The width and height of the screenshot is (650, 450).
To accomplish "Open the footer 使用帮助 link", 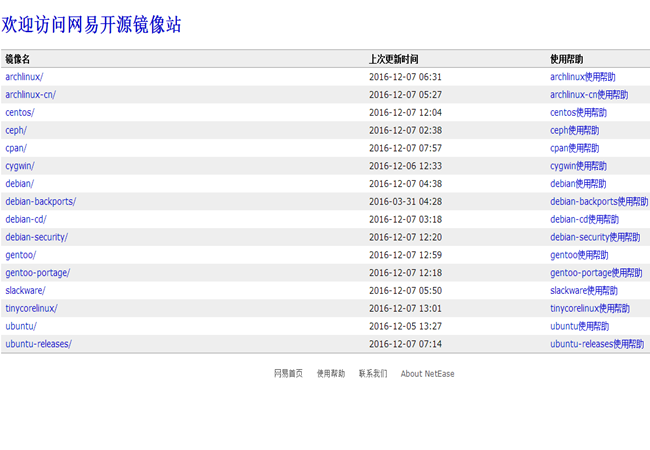I will coord(331,374).
